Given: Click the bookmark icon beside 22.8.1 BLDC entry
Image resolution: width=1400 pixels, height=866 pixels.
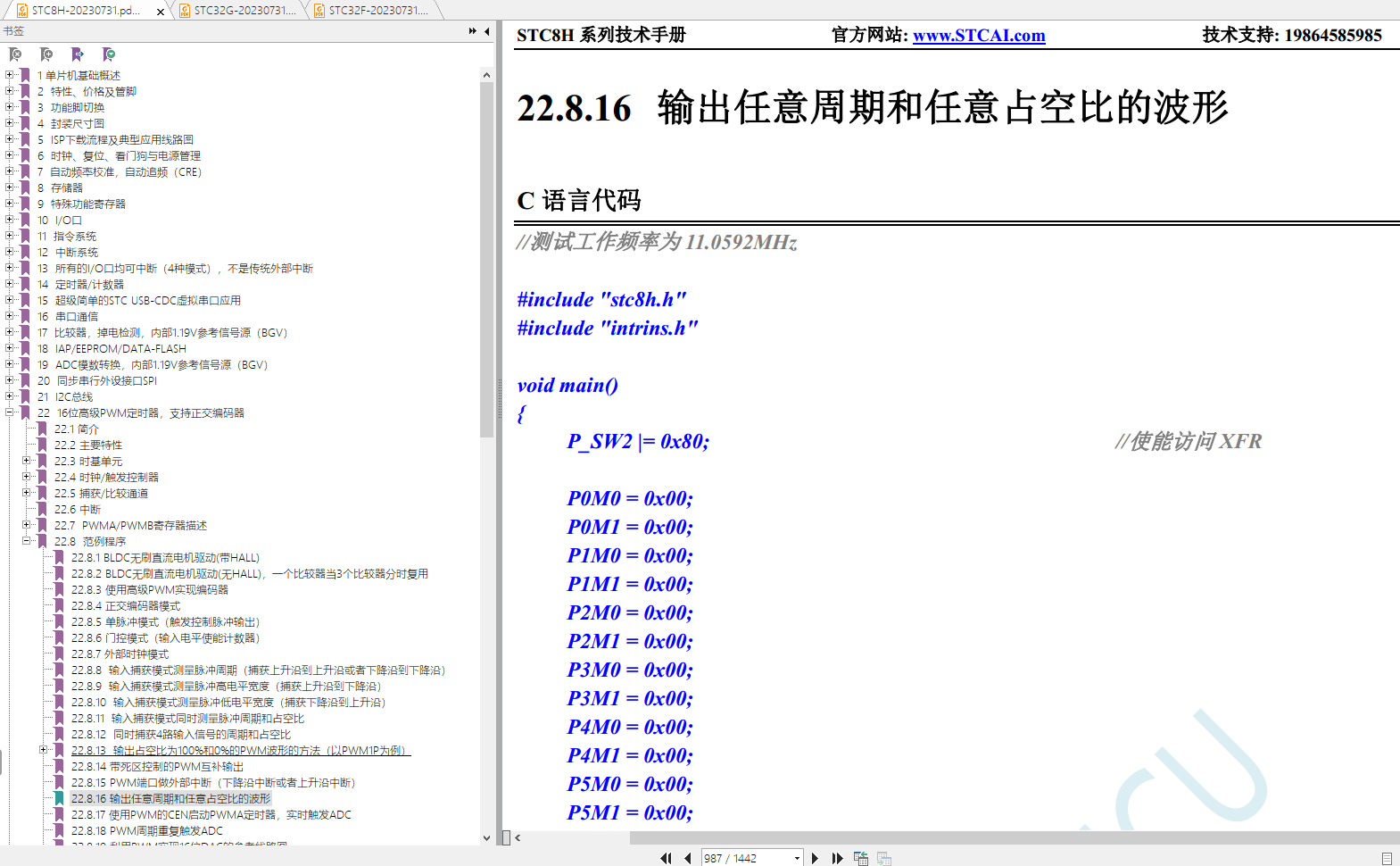Looking at the screenshot, I should point(59,557).
